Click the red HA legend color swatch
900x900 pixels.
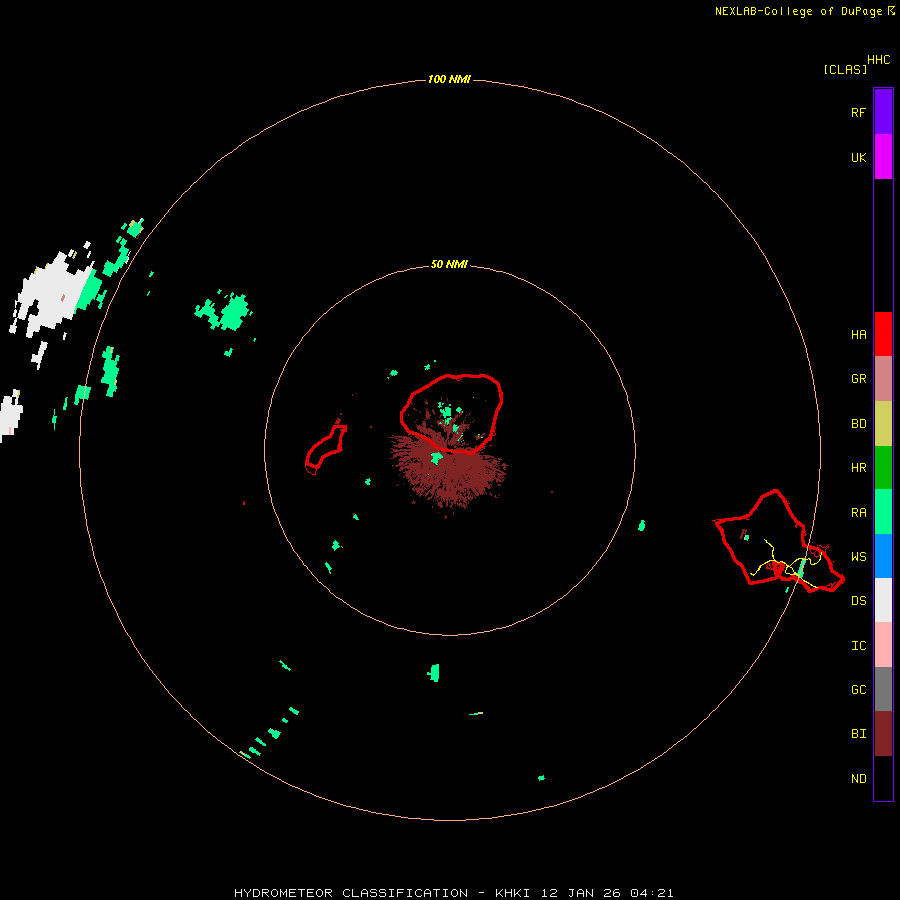(883, 334)
